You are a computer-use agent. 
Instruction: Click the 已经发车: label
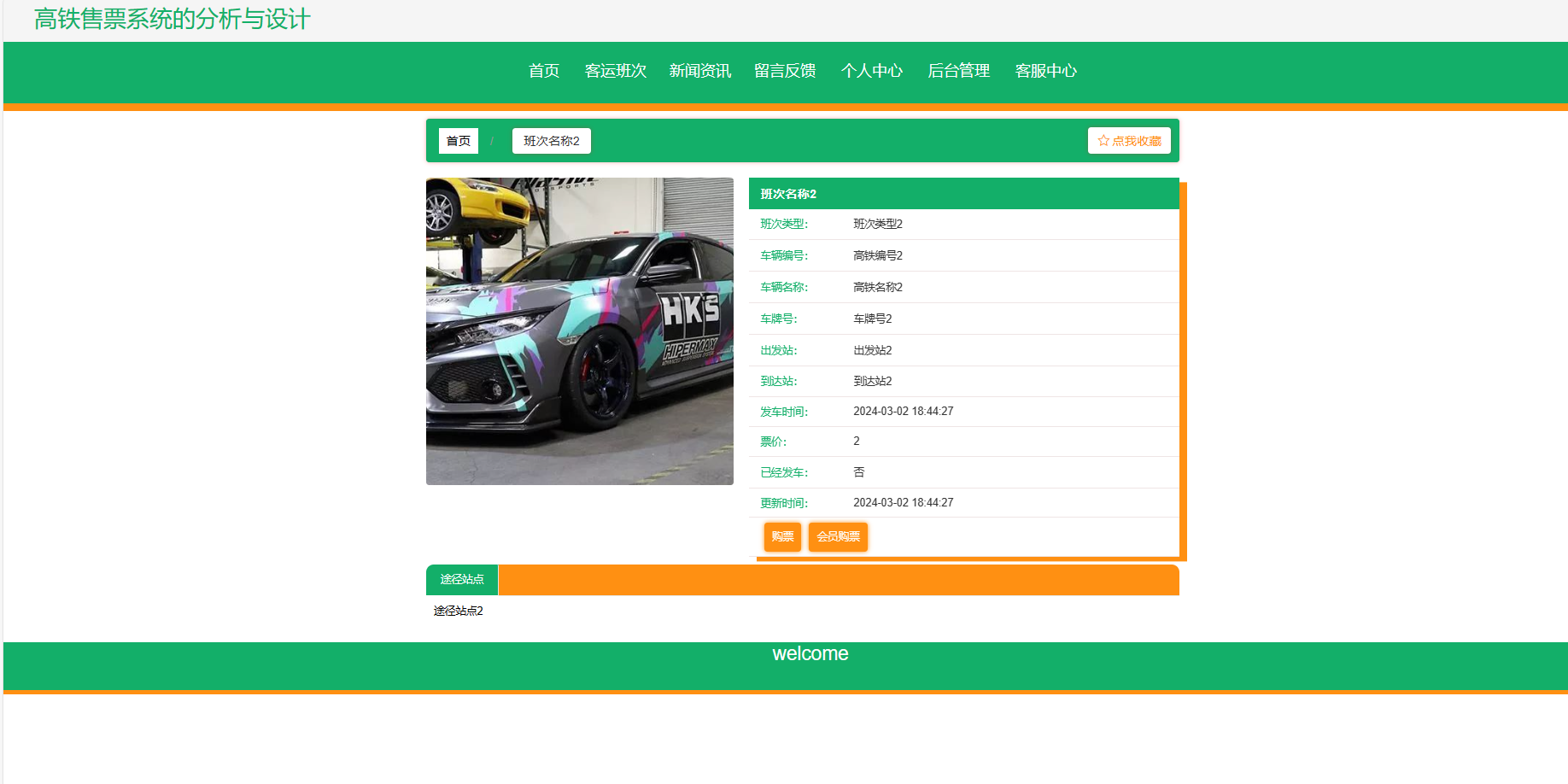[x=784, y=472]
